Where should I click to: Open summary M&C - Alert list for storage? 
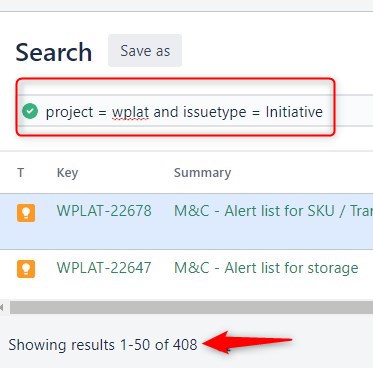(266, 268)
